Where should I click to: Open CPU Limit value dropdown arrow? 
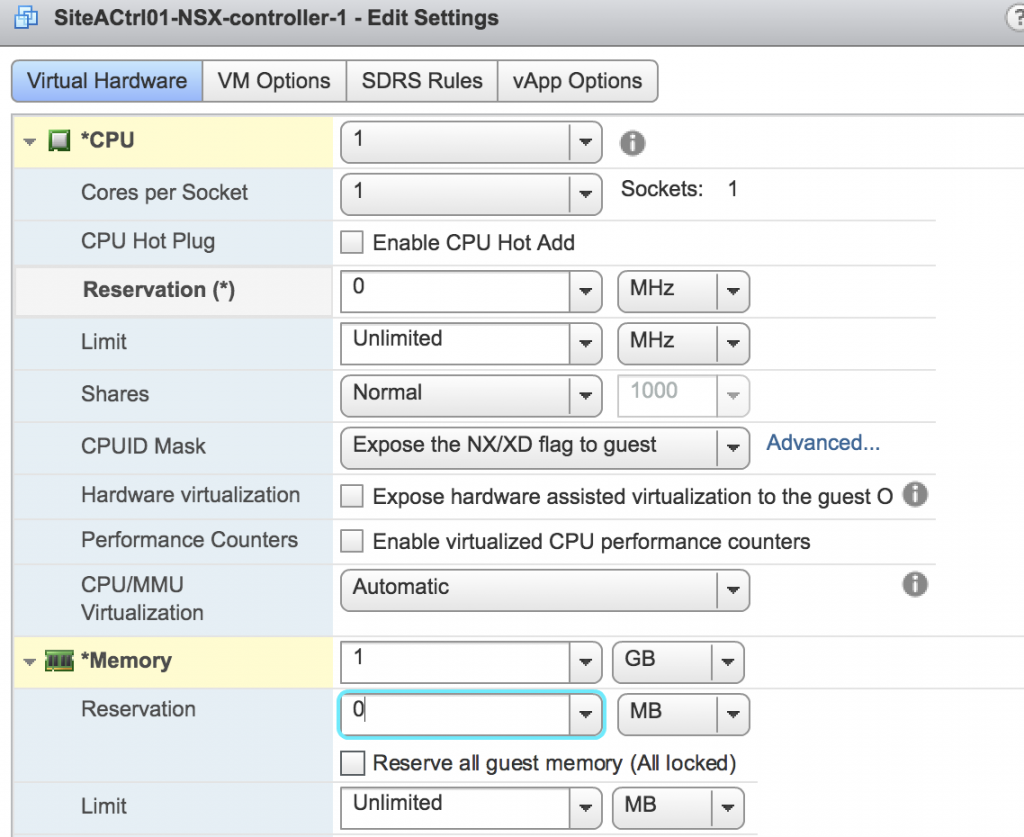(x=585, y=343)
